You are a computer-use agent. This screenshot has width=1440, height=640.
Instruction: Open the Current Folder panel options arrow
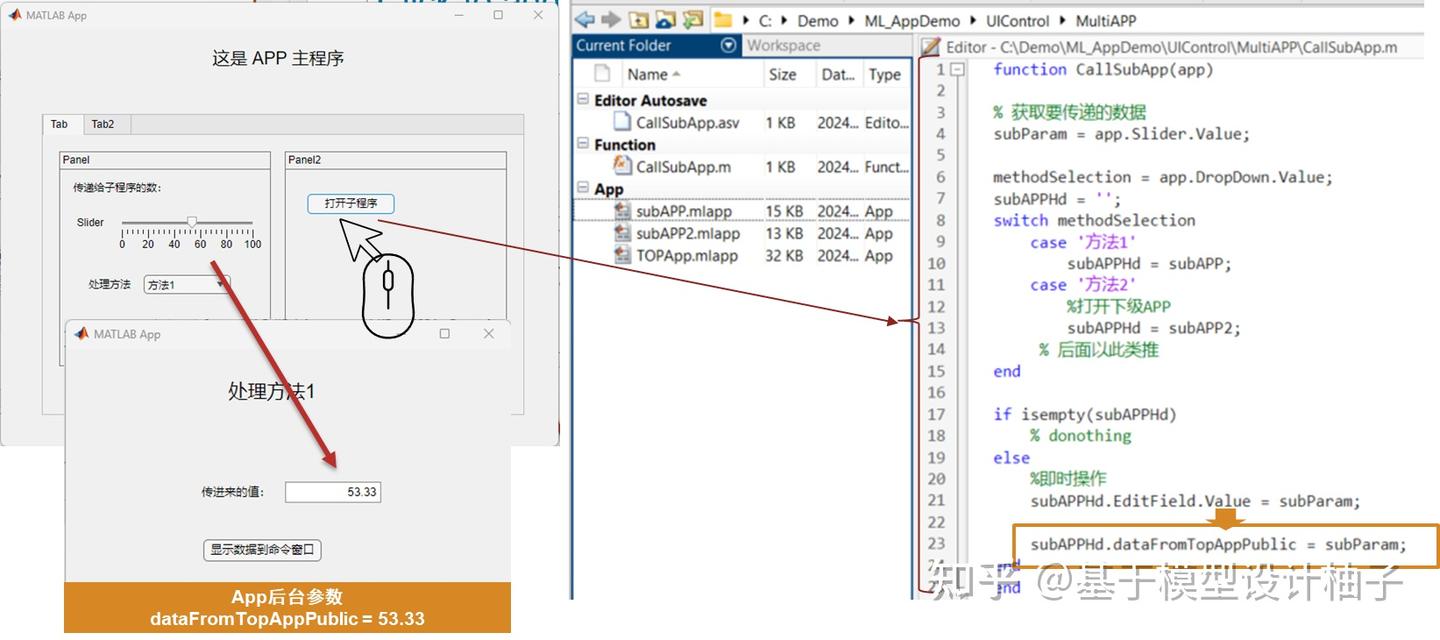tap(727, 45)
